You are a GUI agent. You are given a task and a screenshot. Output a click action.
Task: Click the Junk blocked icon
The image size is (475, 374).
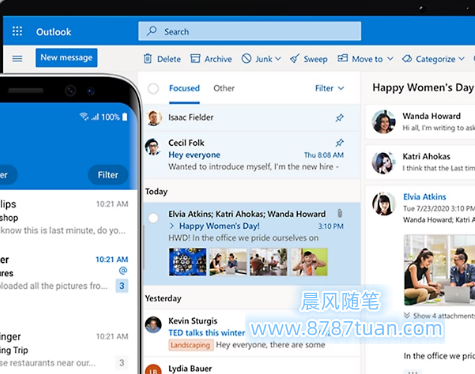246,58
